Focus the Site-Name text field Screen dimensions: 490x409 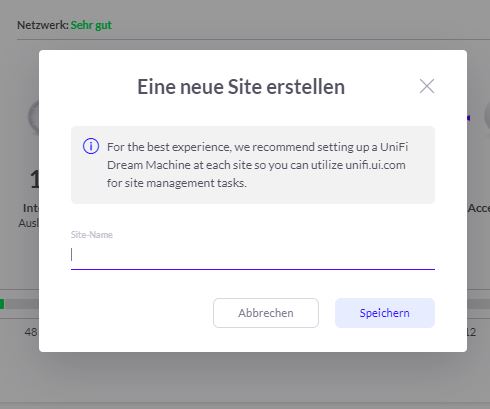pyautogui.click(x=253, y=255)
